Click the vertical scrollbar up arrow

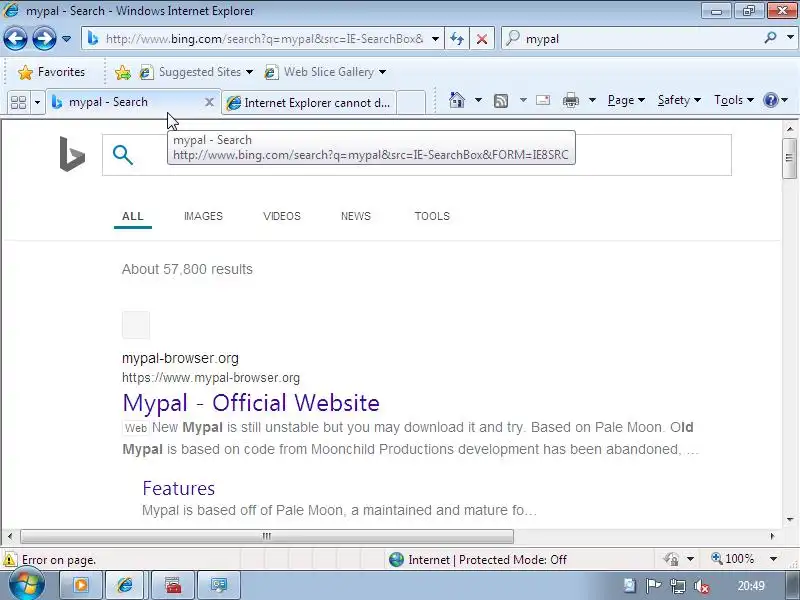coord(789,129)
